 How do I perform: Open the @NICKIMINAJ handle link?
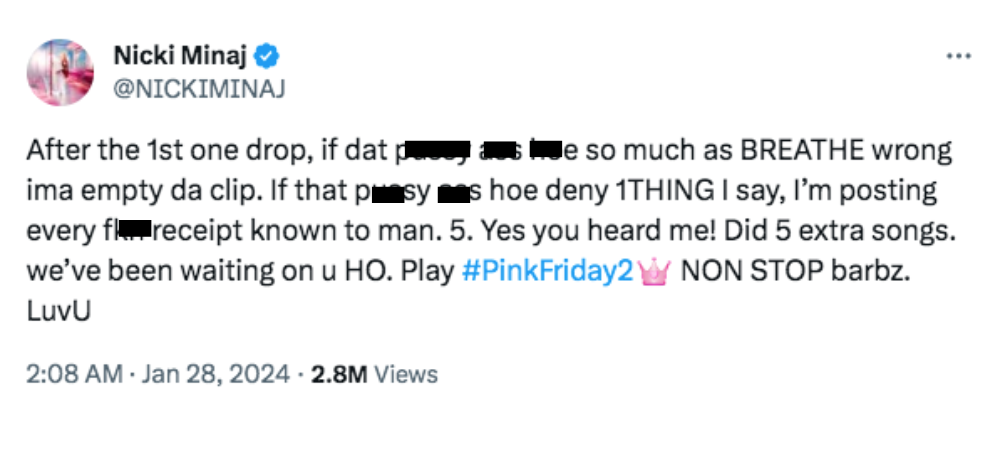click(x=199, y=88)
